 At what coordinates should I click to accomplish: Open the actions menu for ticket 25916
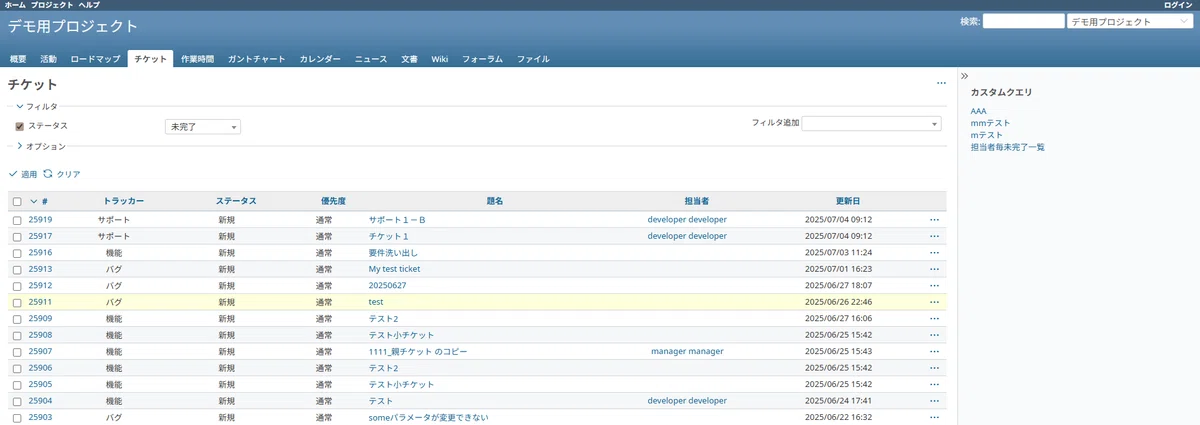[x=935, y=252]
